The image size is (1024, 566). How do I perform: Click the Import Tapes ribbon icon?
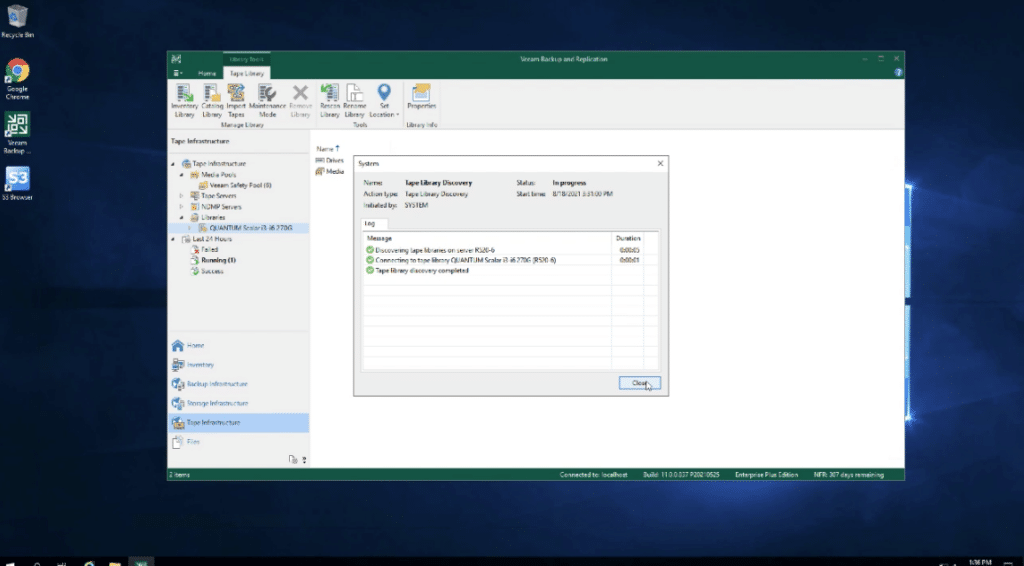(x=236, y=101)
